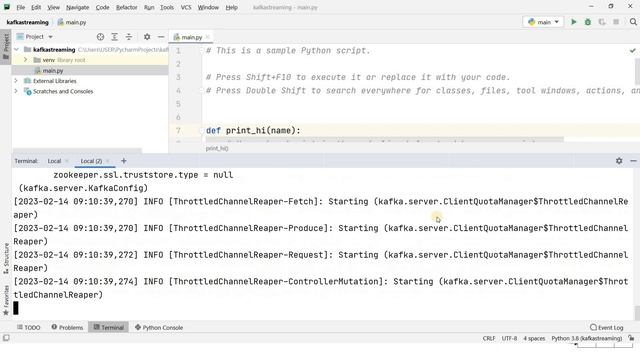Open the Code menu
The height and width of the screenshot is (360, 640).
102,7
